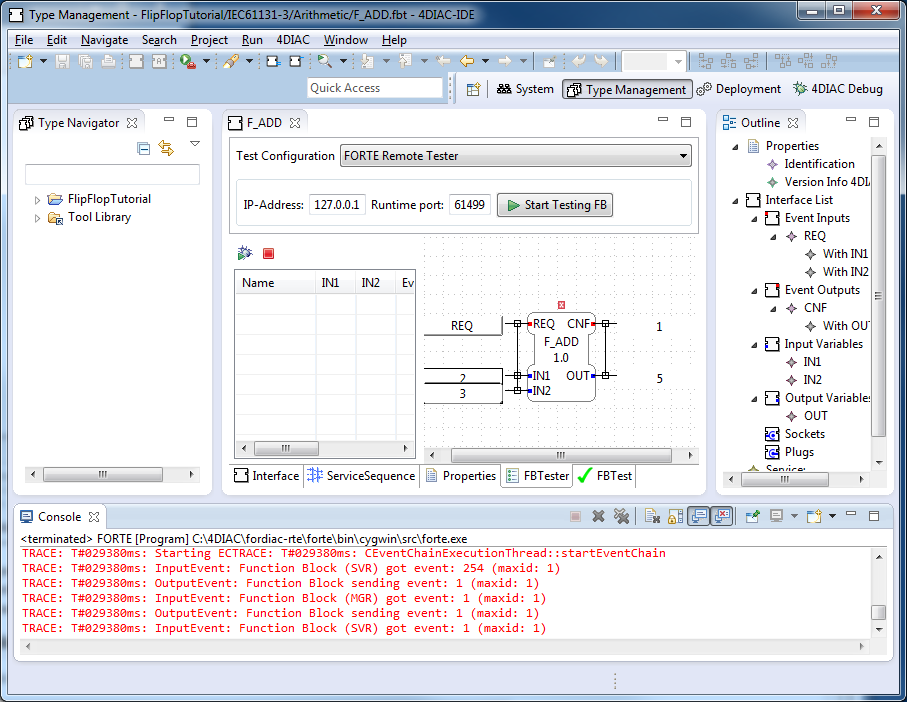Screen dimensions: 907x702
Task: Click the Pin Console icon
Action: [x=753, y=516]
